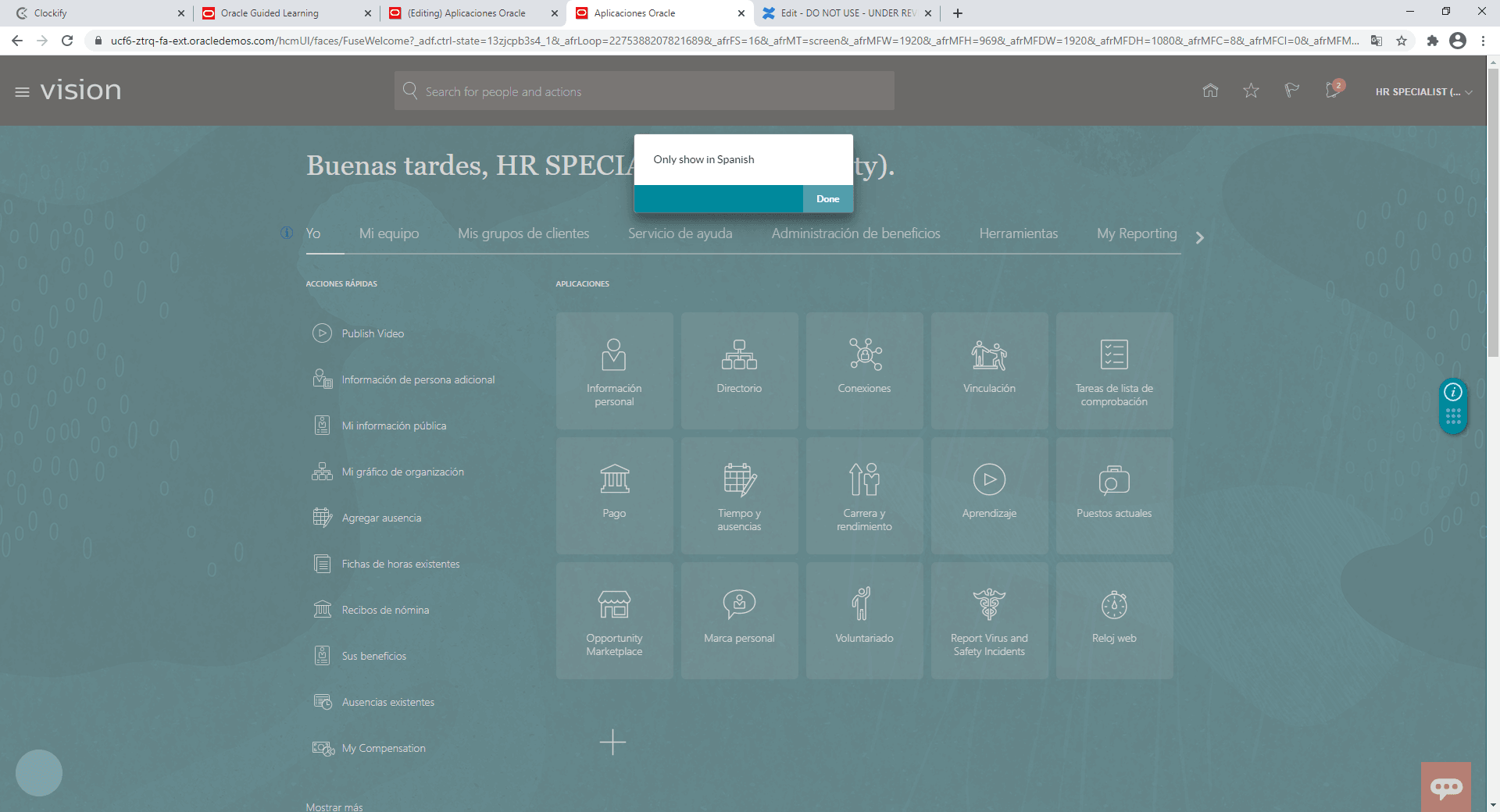
Task: Switch to the Oracle Guided Learning tab
Action: pos(286,13)
